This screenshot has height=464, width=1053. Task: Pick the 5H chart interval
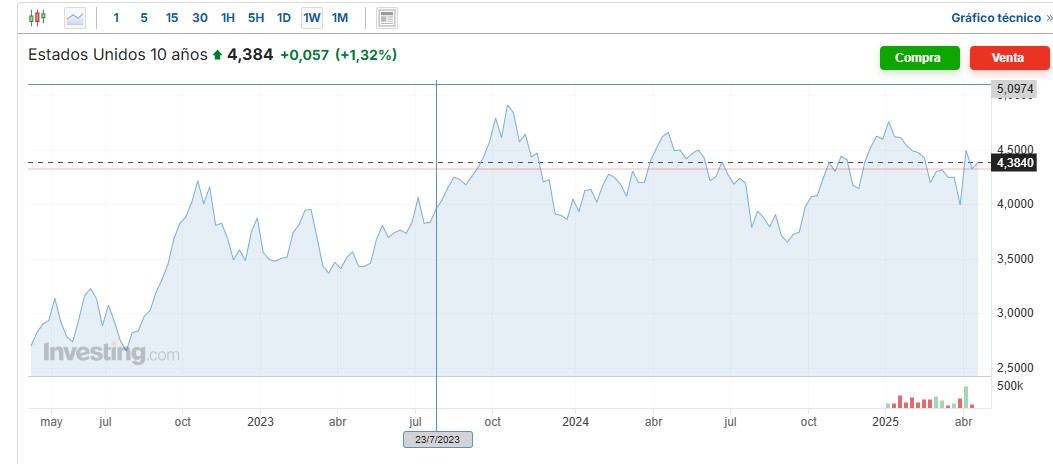tap(256, 18)
